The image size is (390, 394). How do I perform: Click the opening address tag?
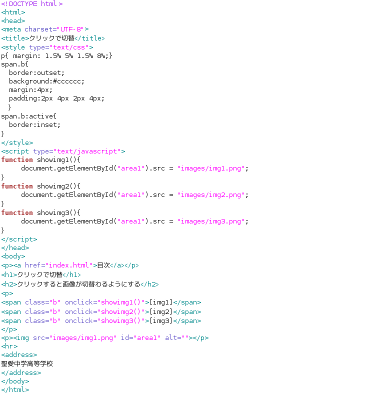19,355
